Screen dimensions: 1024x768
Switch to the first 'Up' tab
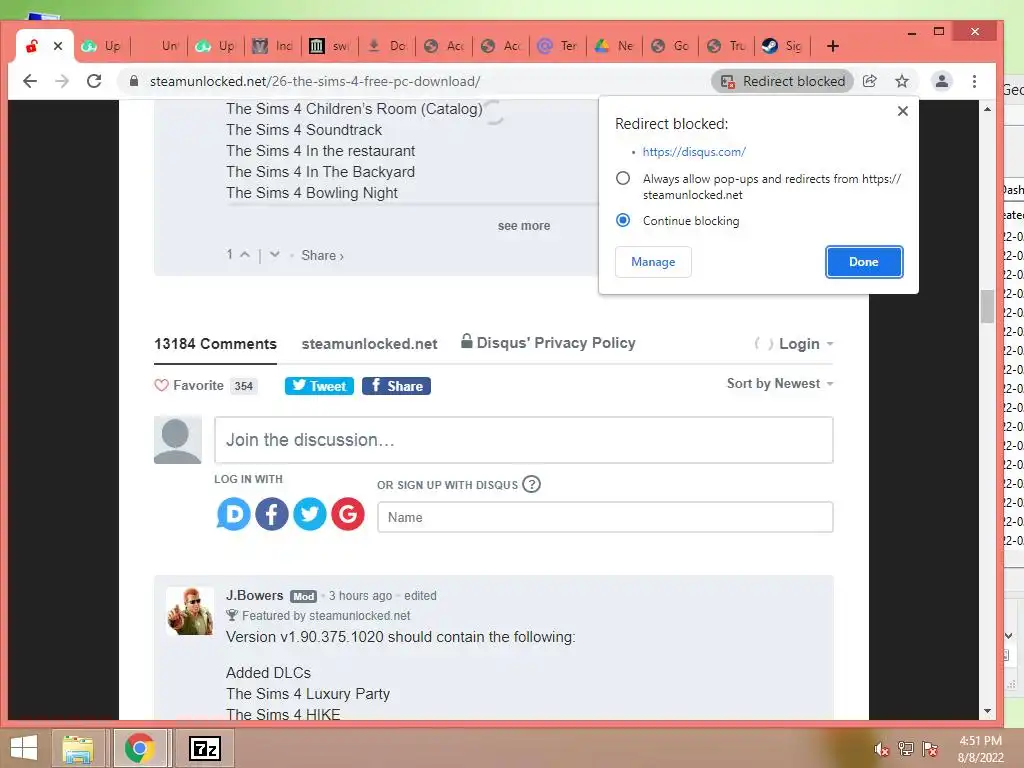101,46
